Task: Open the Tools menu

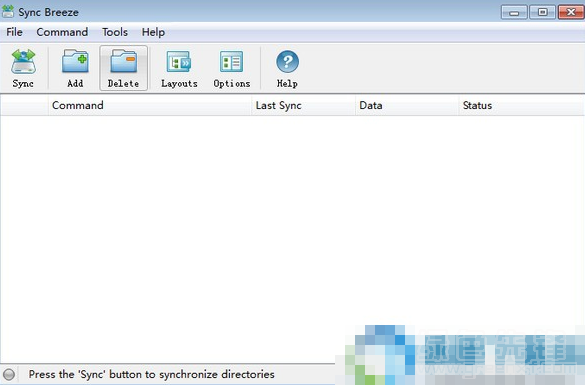Action: (115, 32)
